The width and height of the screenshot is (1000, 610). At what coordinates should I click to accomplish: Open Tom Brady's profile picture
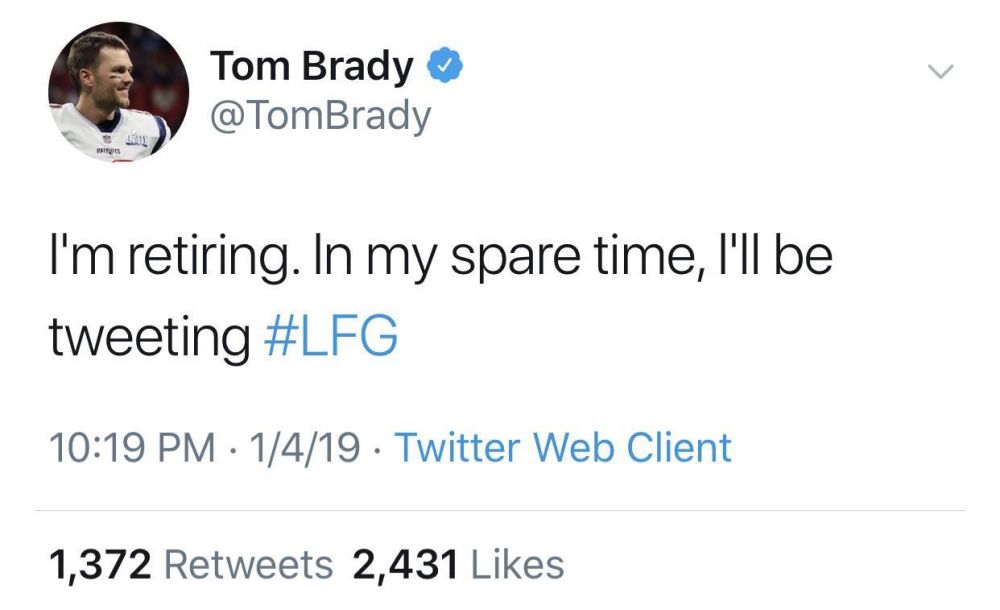[118, 91]
